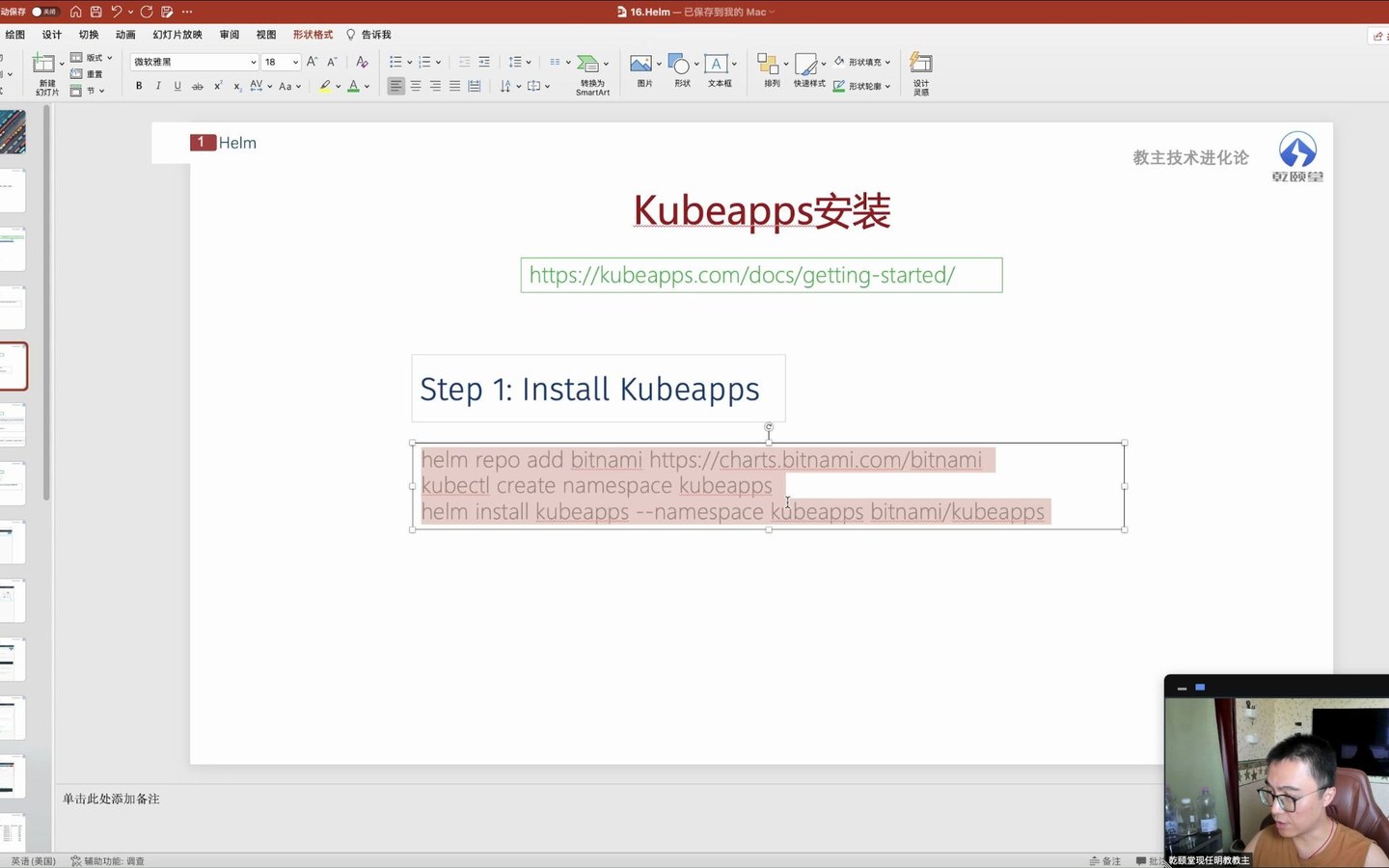
Task: Center align text
Action: 416,86
